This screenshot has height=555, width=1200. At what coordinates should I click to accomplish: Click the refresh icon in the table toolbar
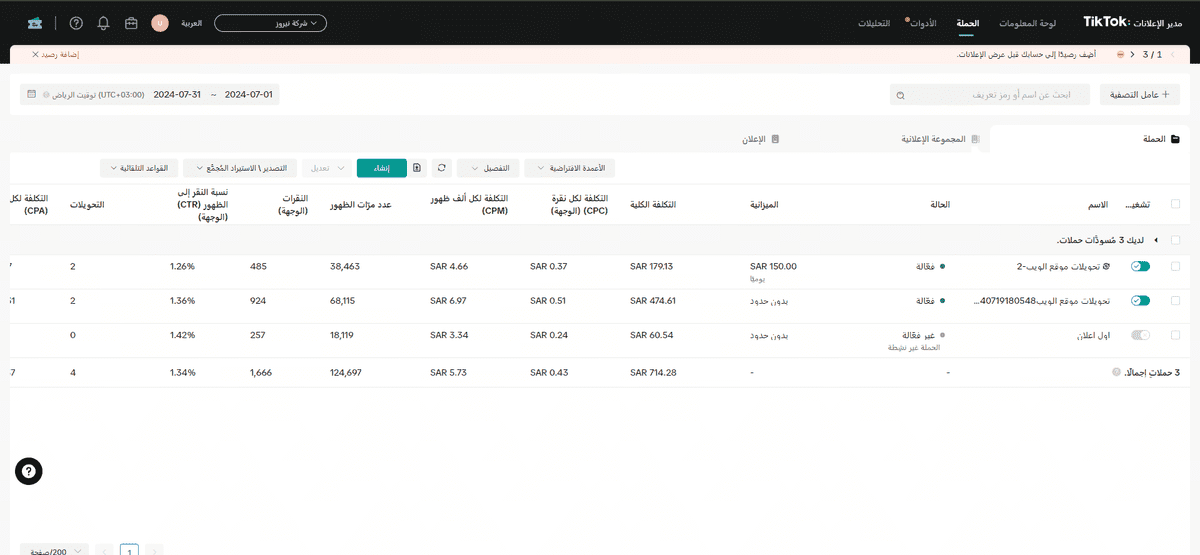coord(442,167)
